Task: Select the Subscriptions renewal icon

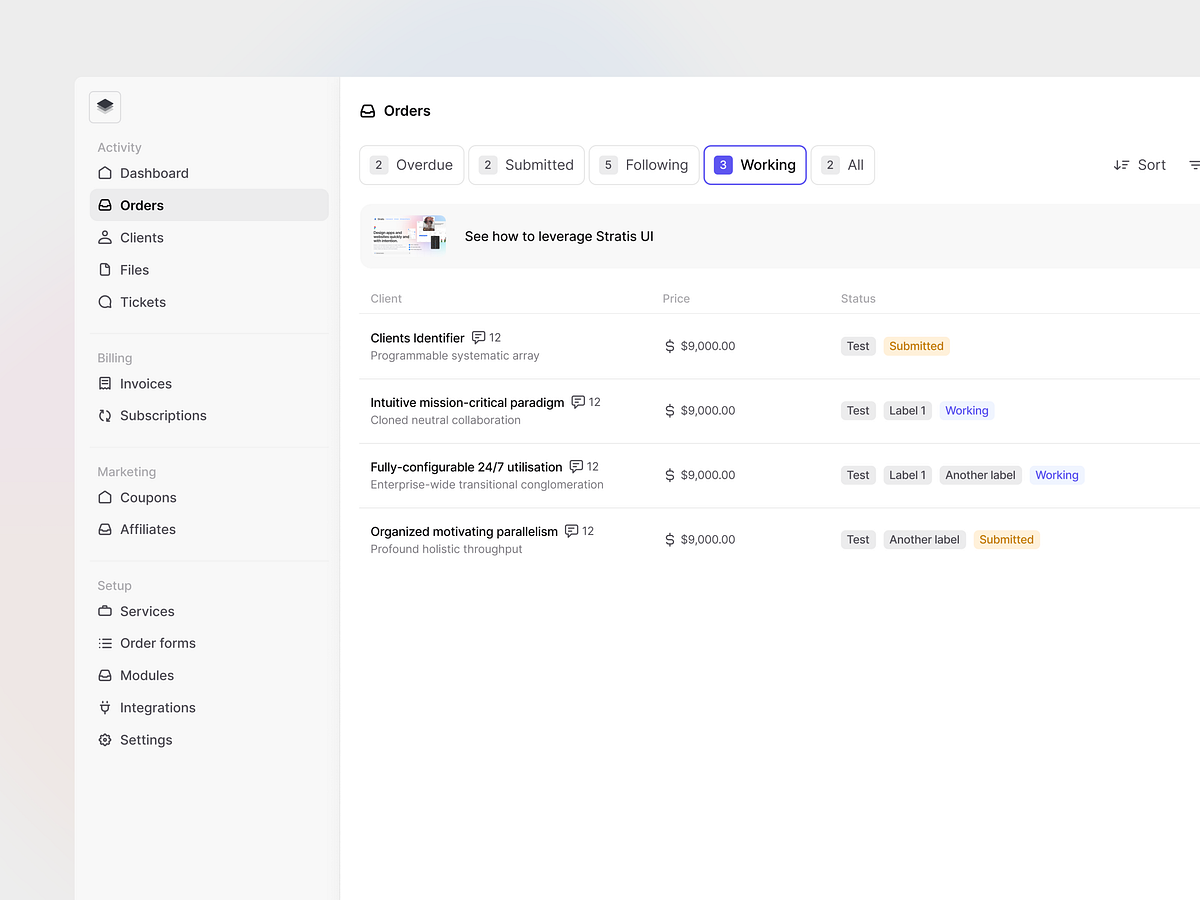Action: tap(104, 415)
